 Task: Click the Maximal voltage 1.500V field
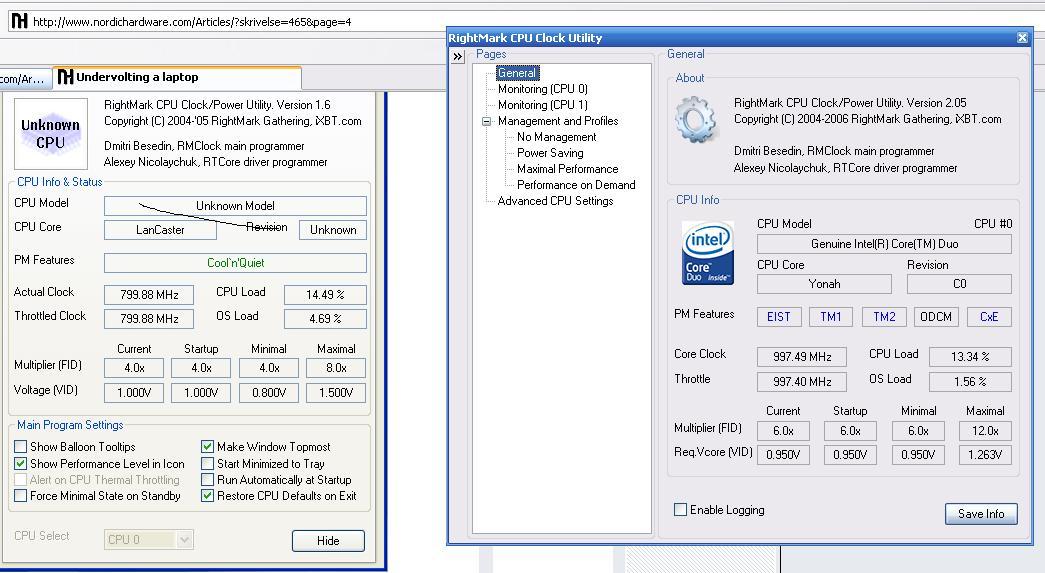tap(336, 392)
